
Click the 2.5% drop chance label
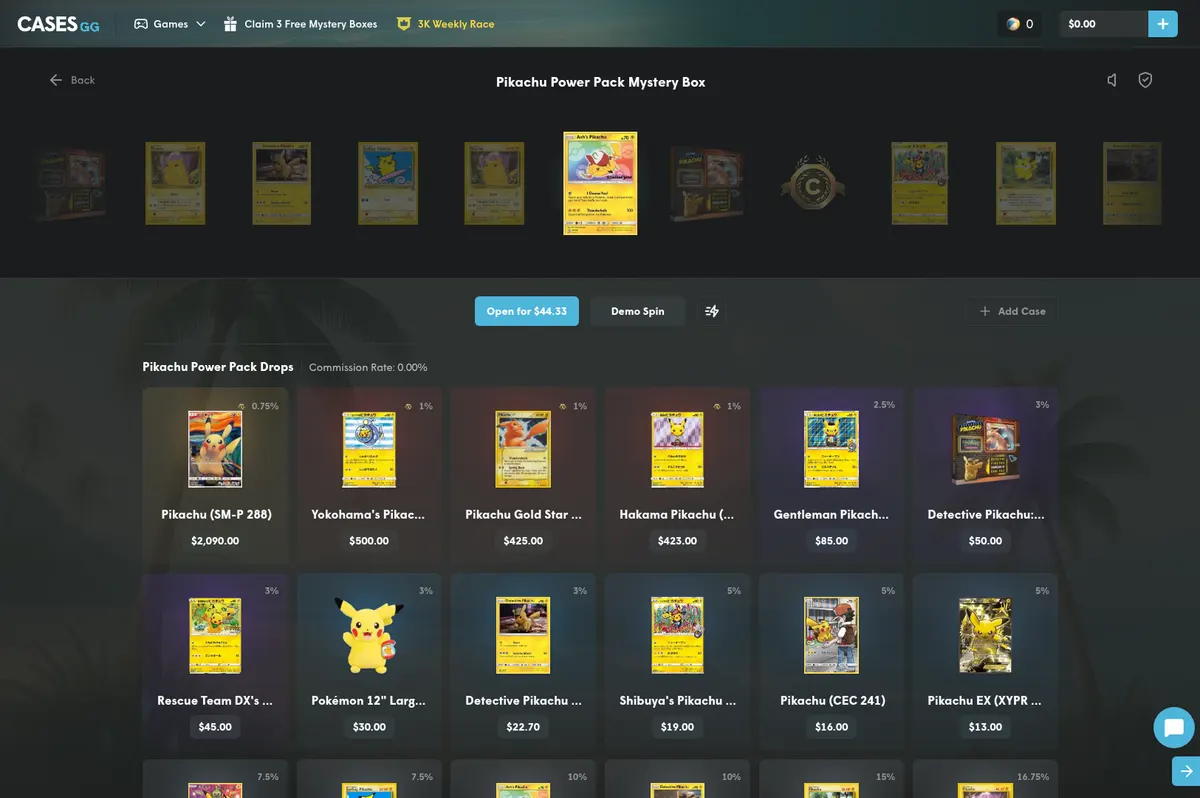click(x=884, y=405)
